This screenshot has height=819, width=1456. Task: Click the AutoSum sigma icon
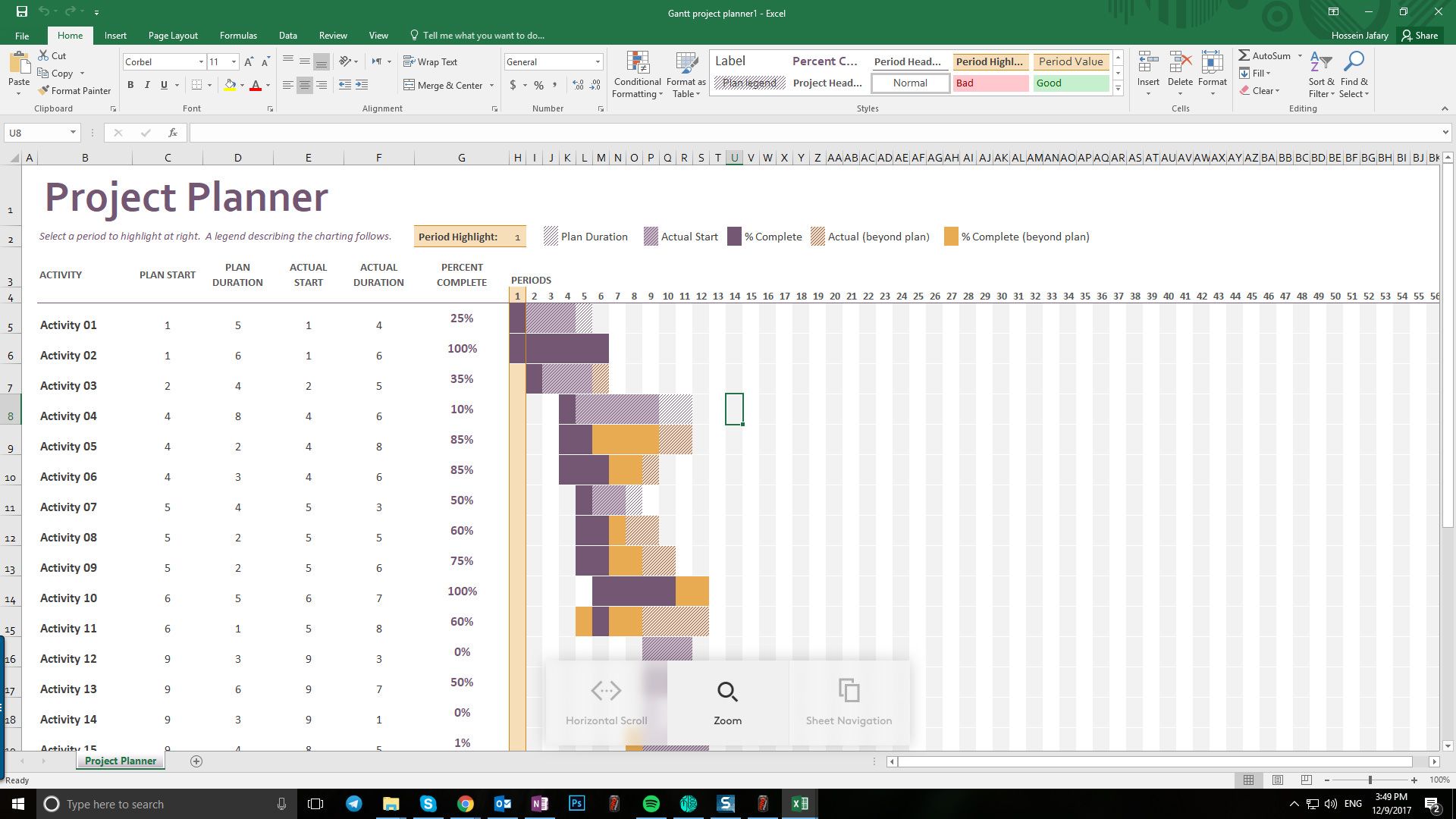(1244, 55)
